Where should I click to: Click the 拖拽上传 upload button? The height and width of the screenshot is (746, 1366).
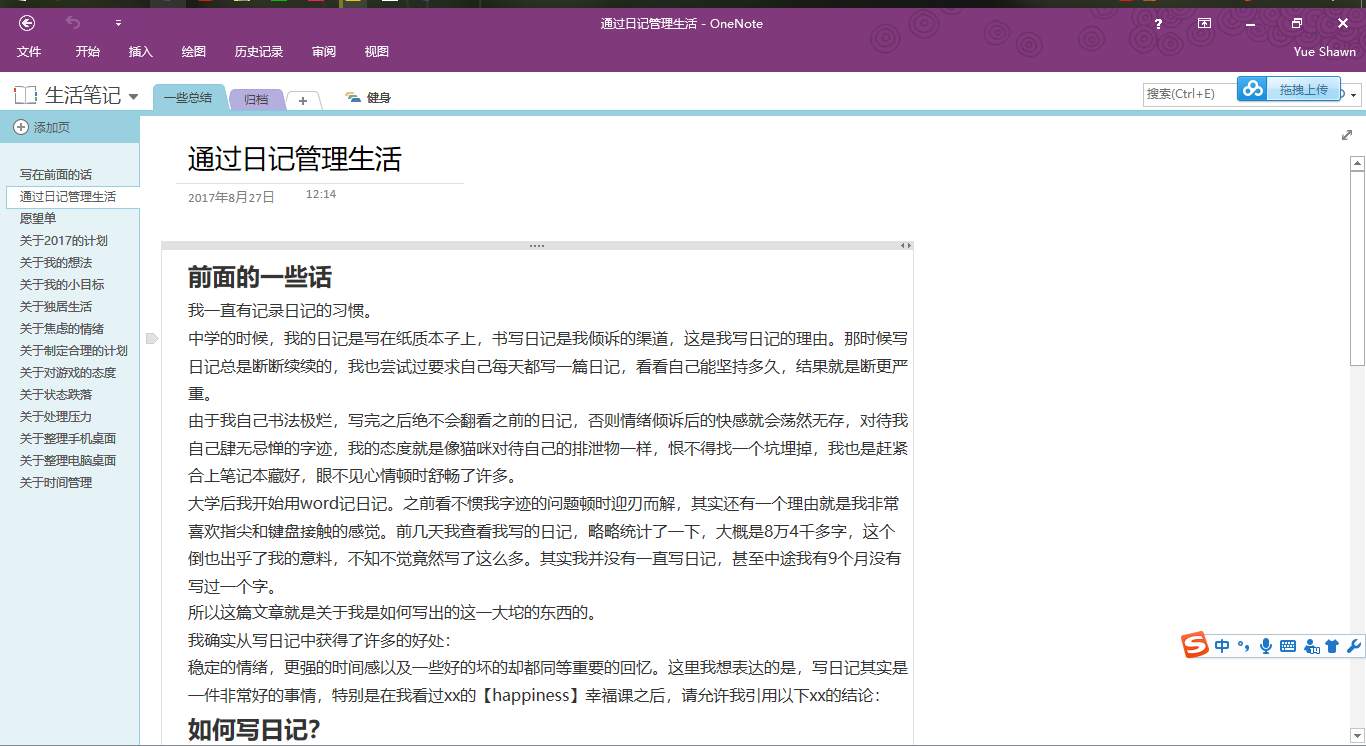(1304, 90)
